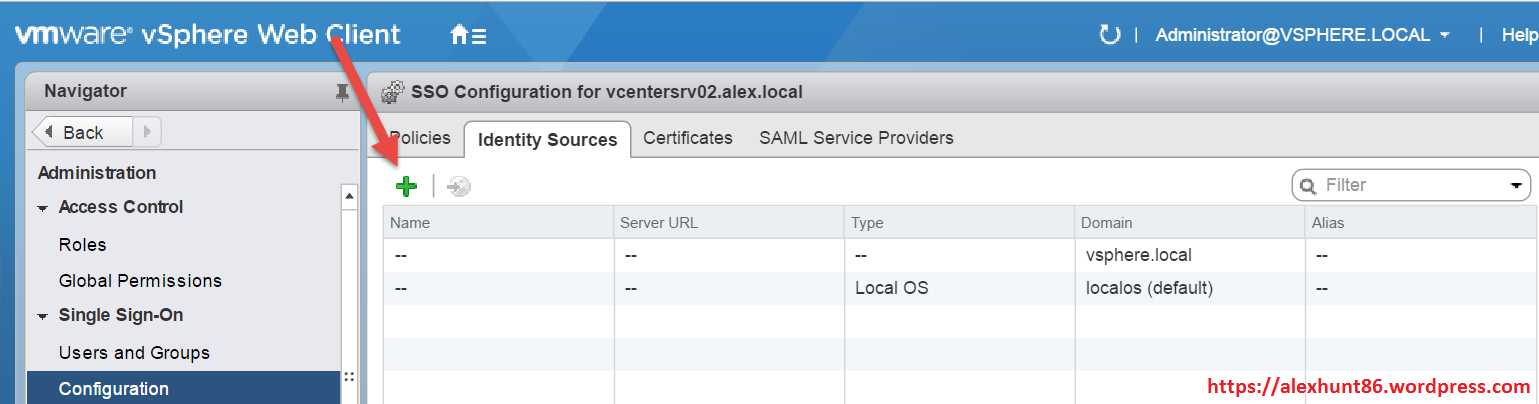
Task: Select the Identity Sources tab
Action: [547, 140]
